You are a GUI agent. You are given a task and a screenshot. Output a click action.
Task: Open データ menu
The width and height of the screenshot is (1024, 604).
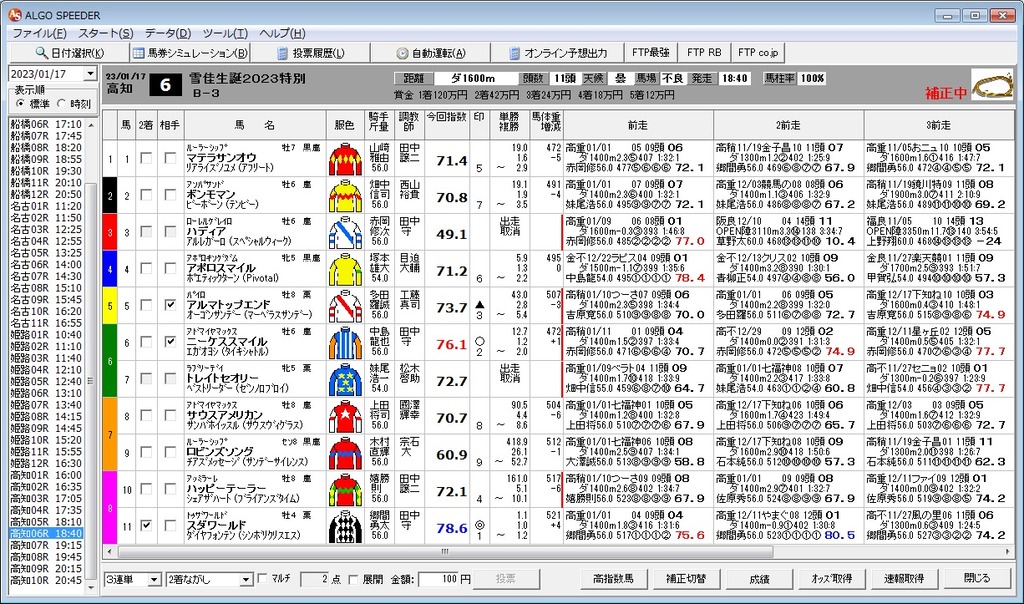(x=168, y=33)
